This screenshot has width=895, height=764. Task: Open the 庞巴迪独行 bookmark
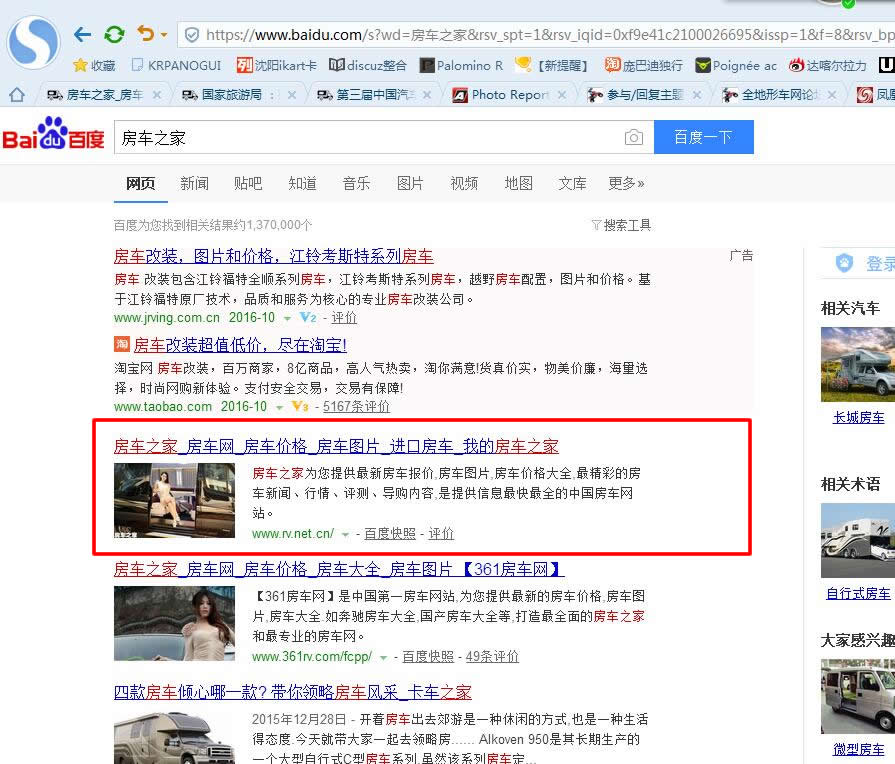(x=643, y=66)
